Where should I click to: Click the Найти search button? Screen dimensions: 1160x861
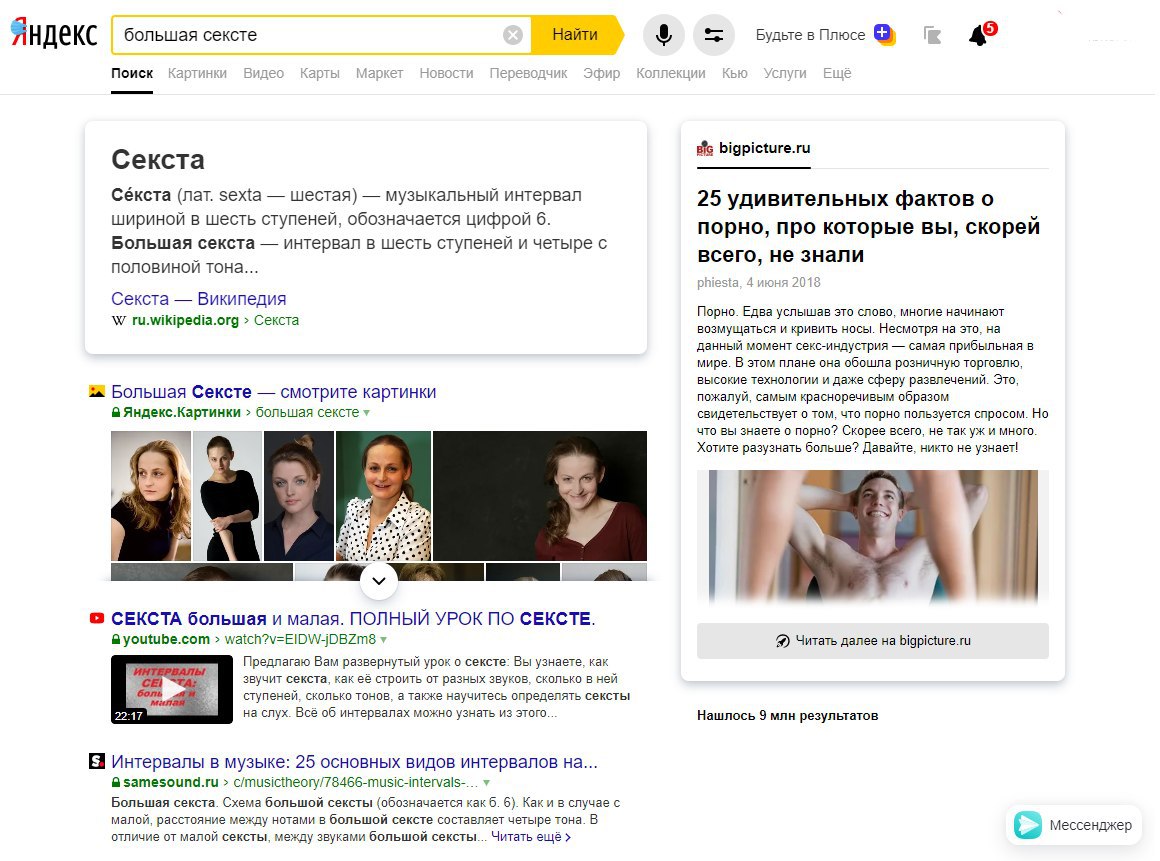(x=575, y=35)
